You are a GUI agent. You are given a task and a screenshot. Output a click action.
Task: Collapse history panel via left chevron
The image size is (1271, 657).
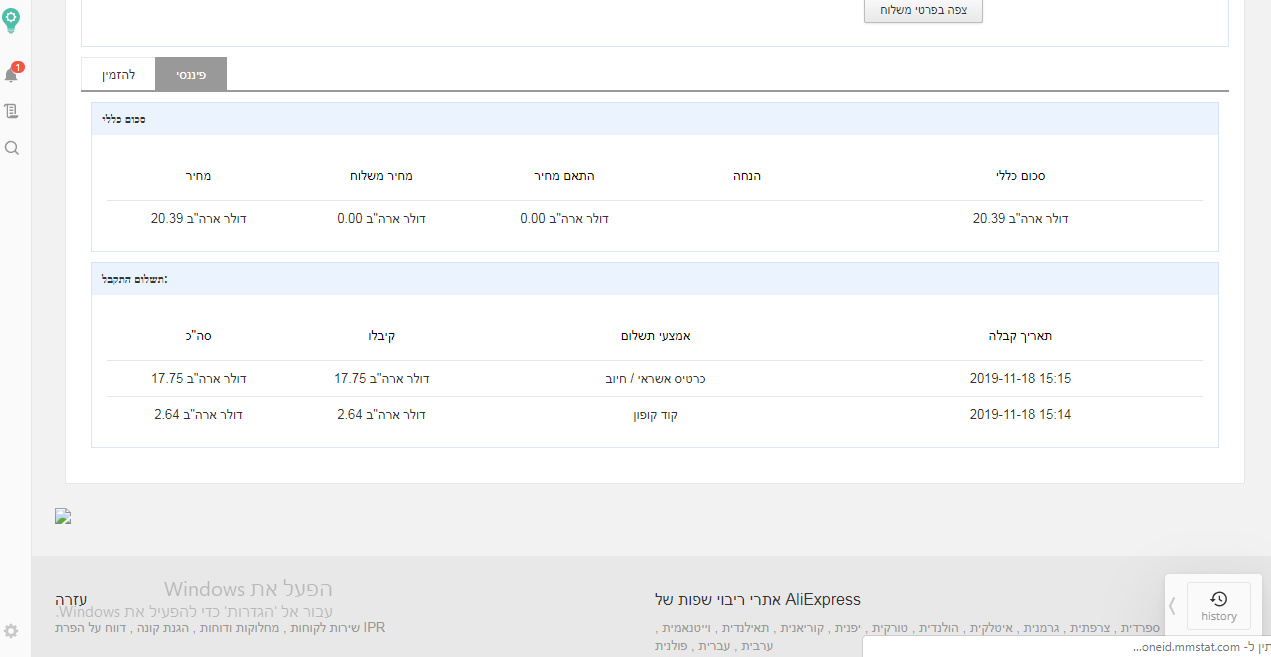[x=1172, y=605]
